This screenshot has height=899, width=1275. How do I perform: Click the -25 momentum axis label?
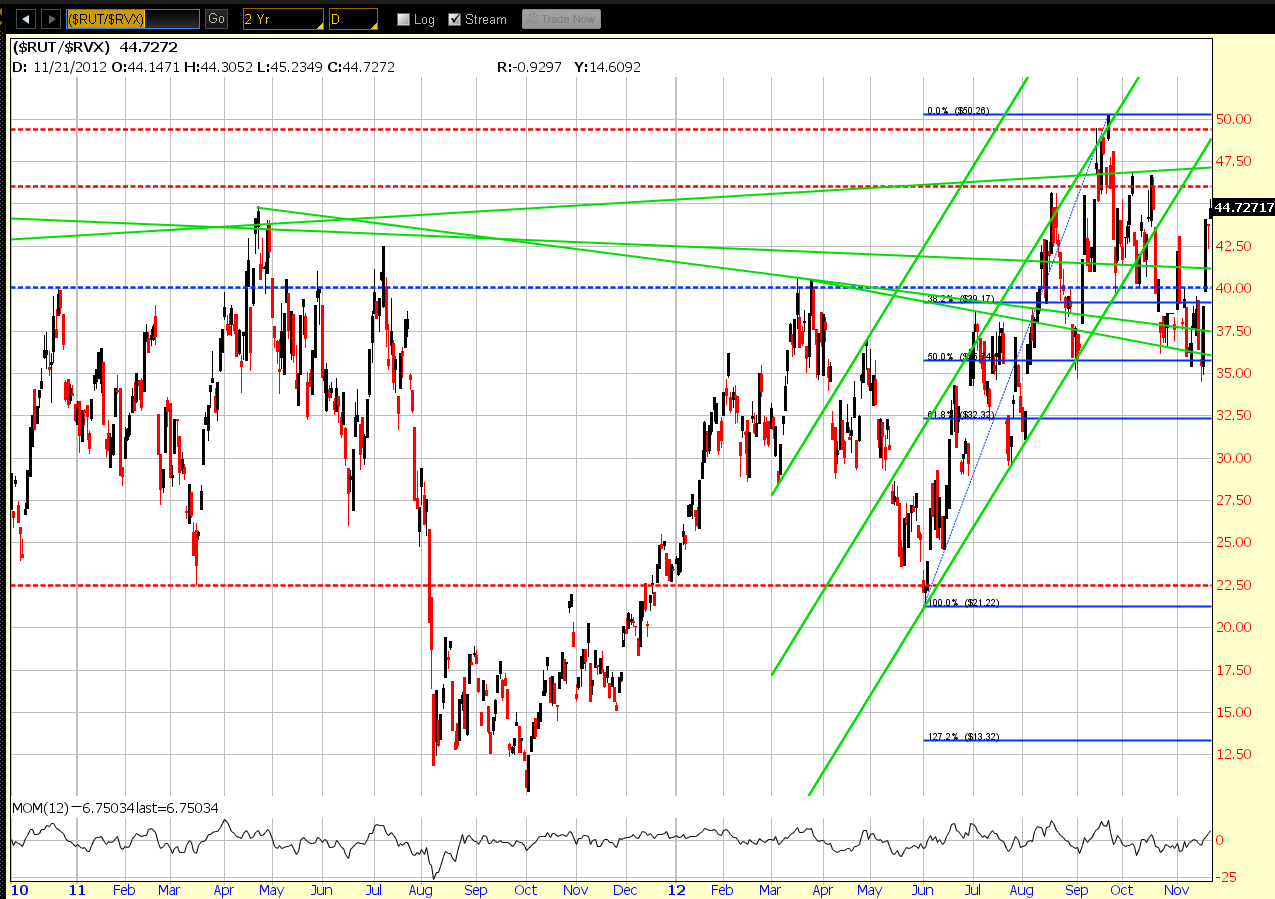tap(1227, 877)
